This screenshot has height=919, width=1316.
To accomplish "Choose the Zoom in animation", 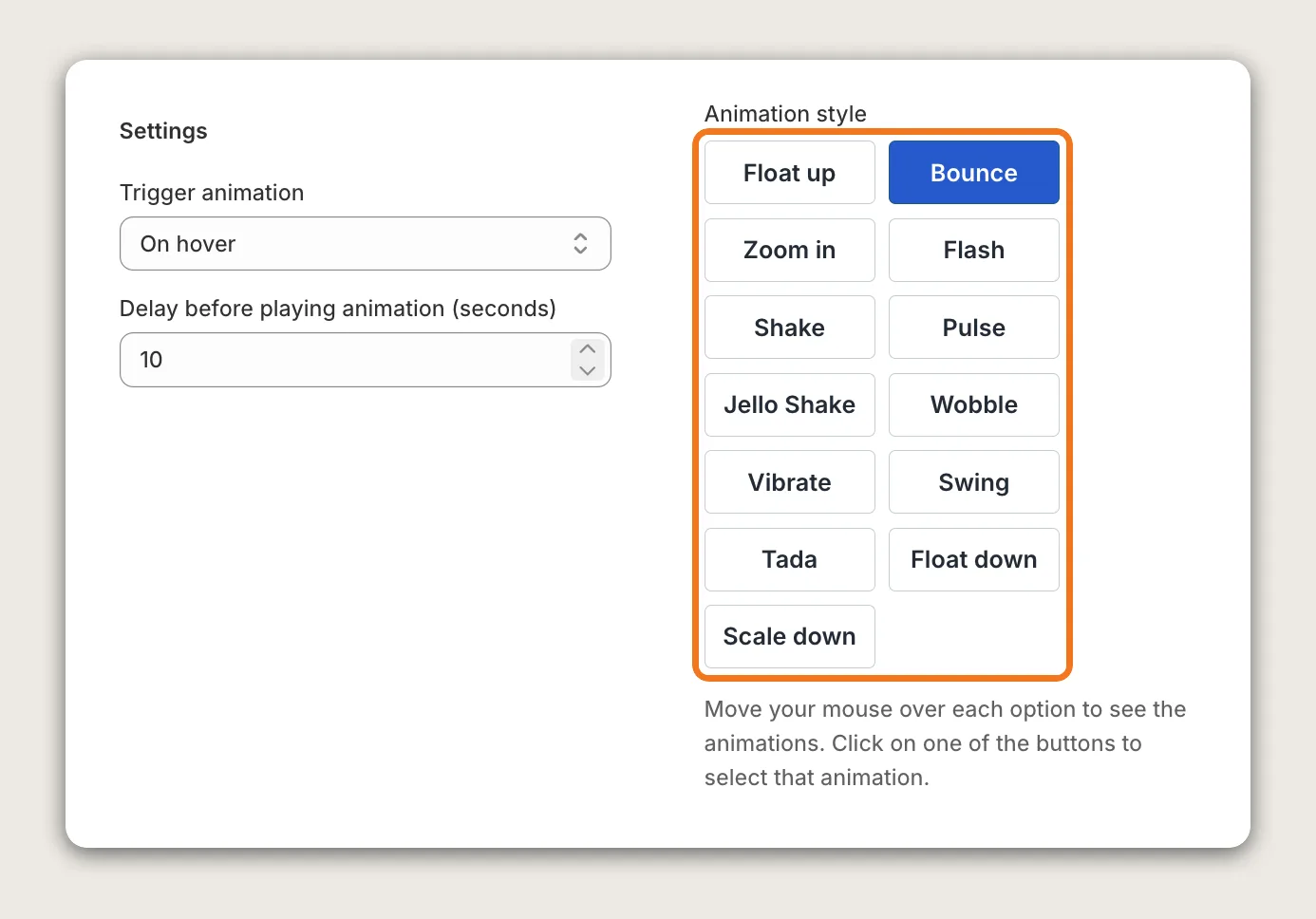I will [789, 250].
